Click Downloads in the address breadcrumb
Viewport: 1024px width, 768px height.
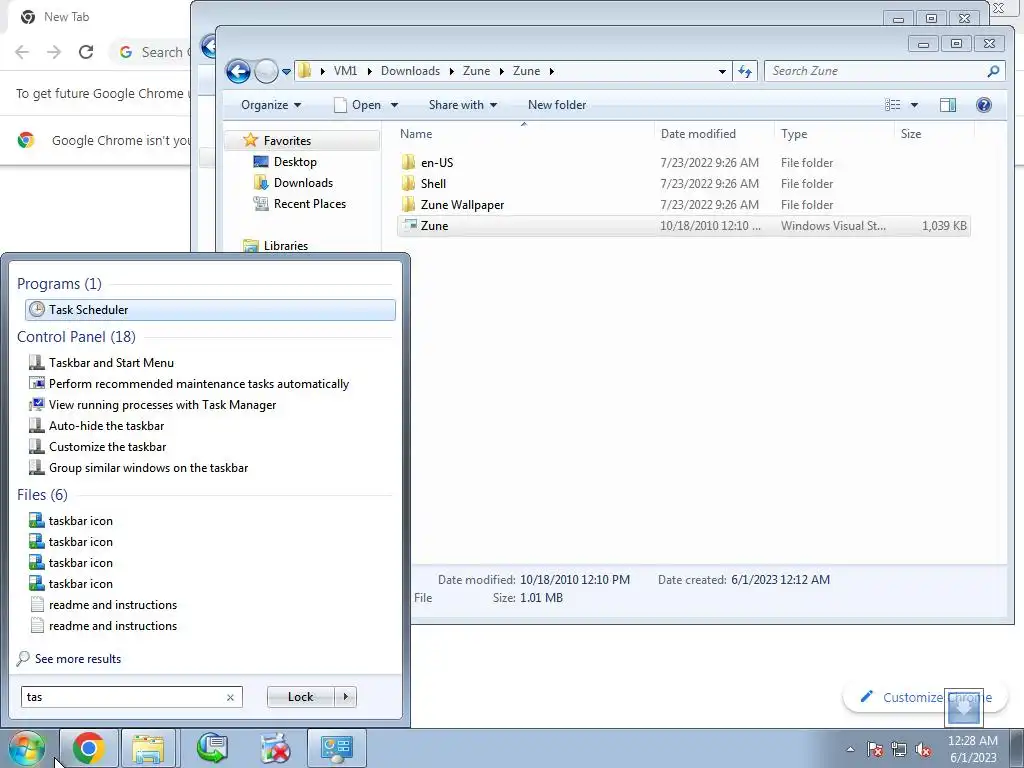[x=410, y=71]
